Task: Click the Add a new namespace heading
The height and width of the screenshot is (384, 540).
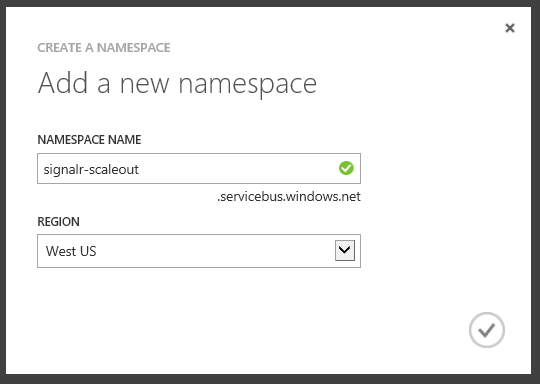Action: (x=177, y=84)
